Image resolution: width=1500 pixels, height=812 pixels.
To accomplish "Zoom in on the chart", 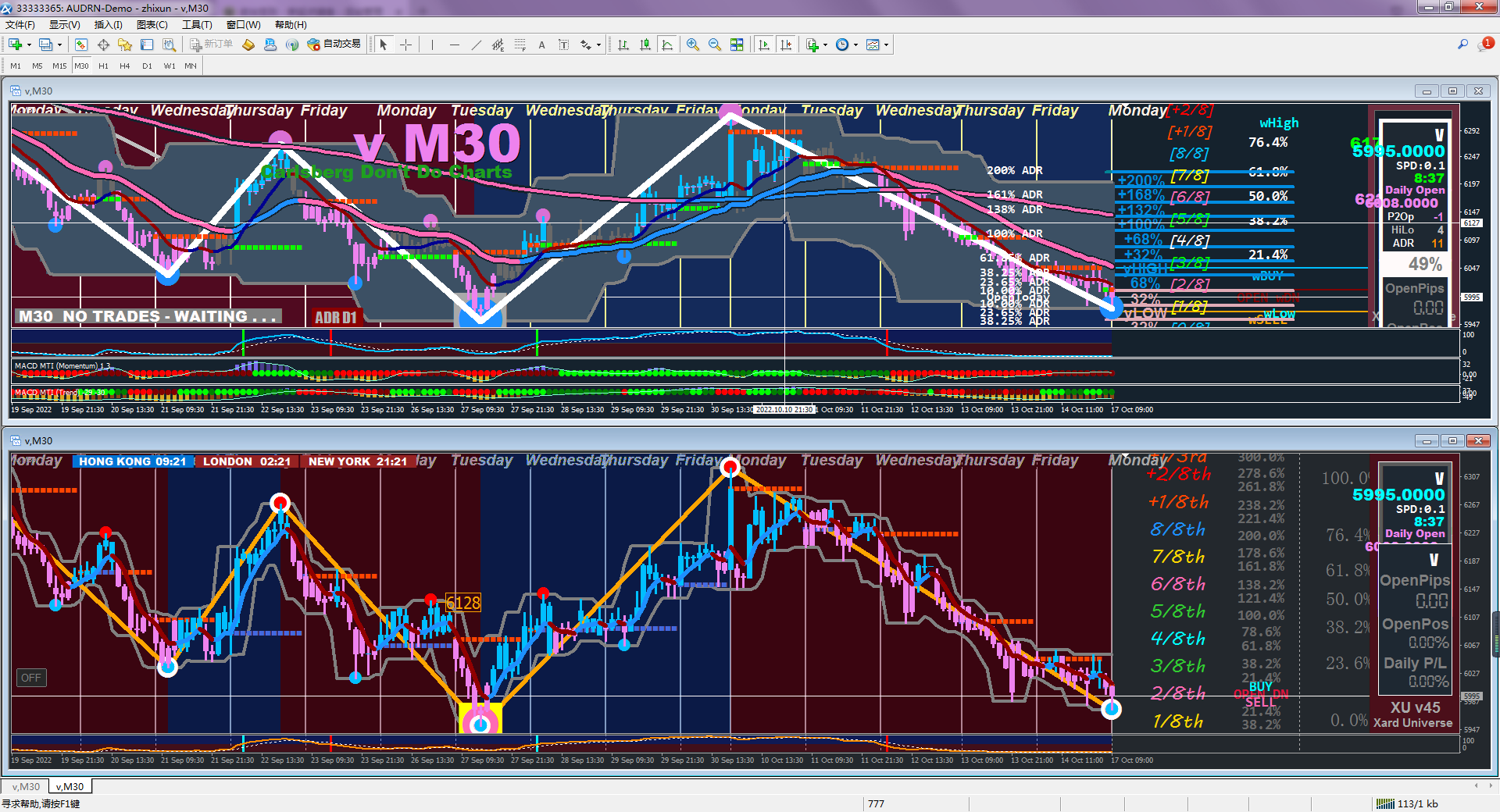I will pos(693,45).
